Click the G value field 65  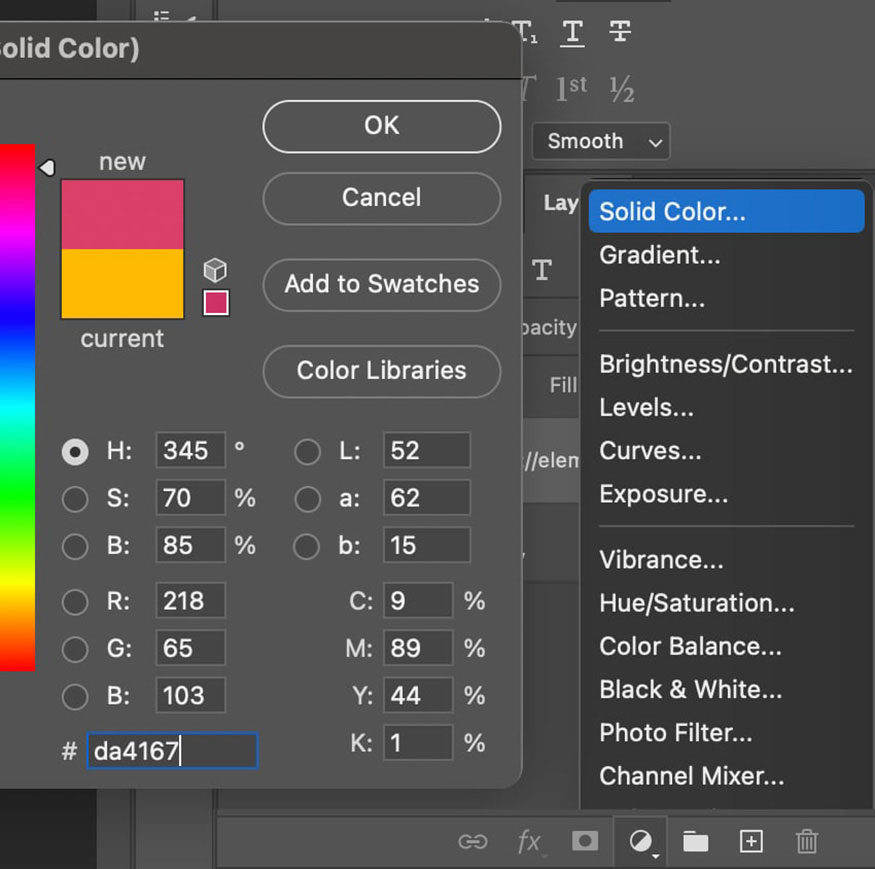pos(190,648)
